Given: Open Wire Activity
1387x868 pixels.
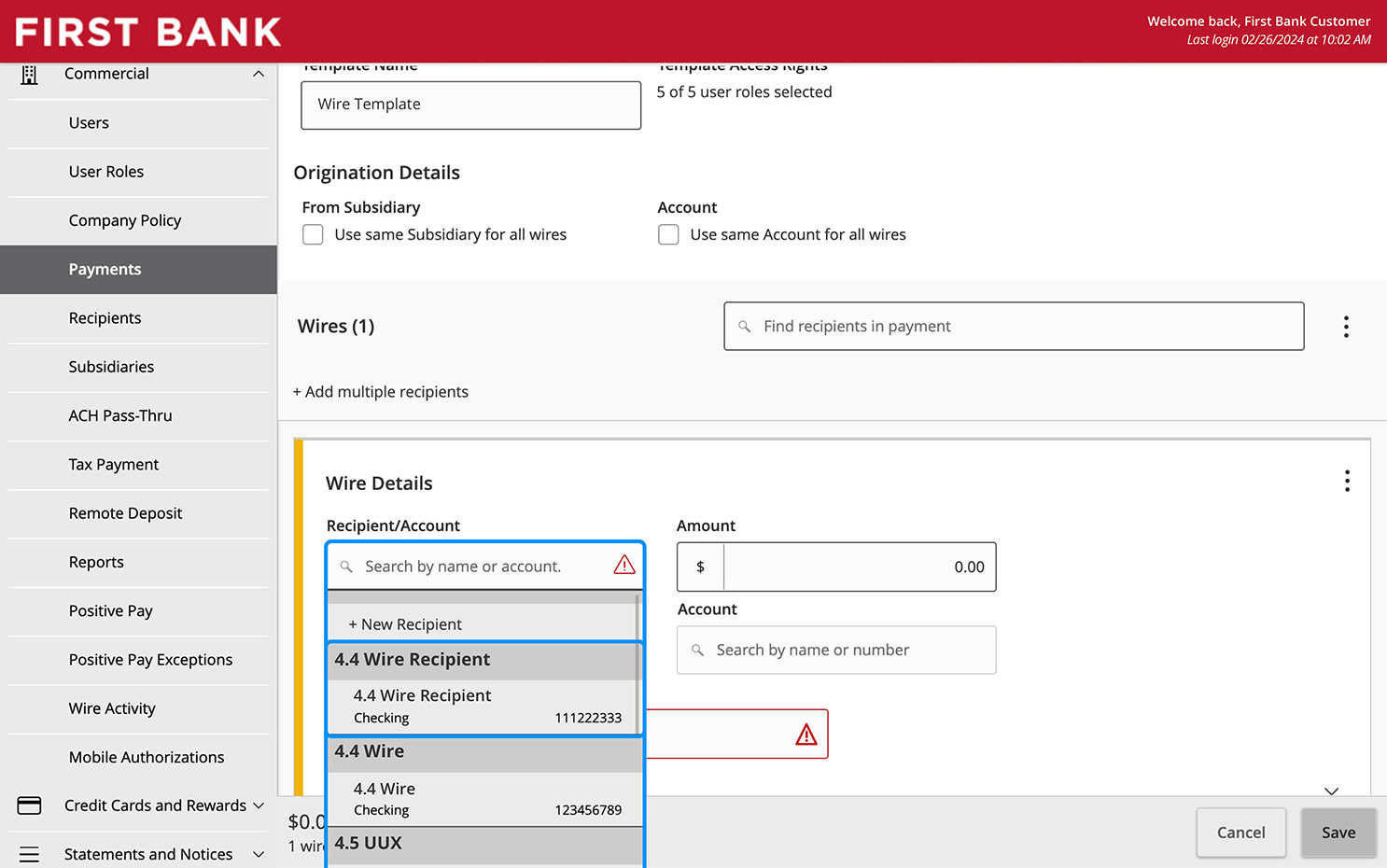Looking at the screenshot, I should [x=138, y=708].
